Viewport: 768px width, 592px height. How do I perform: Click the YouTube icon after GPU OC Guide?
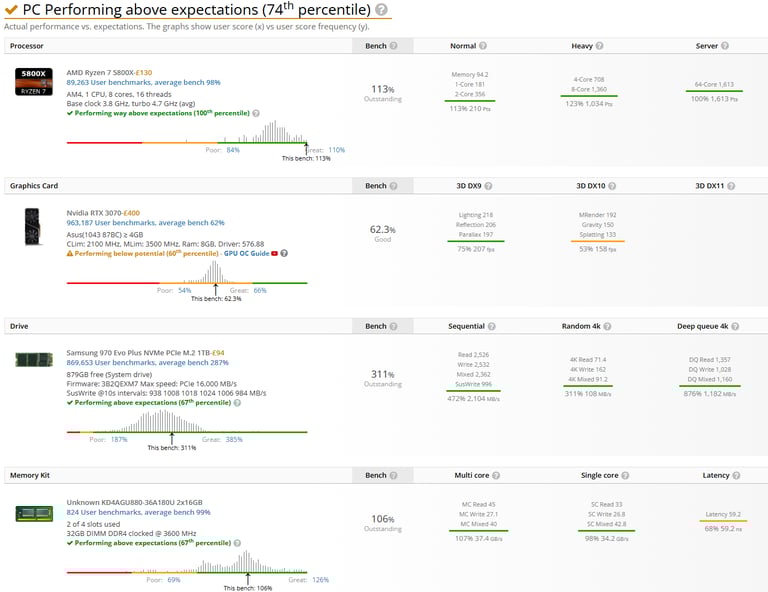point(275,253)
